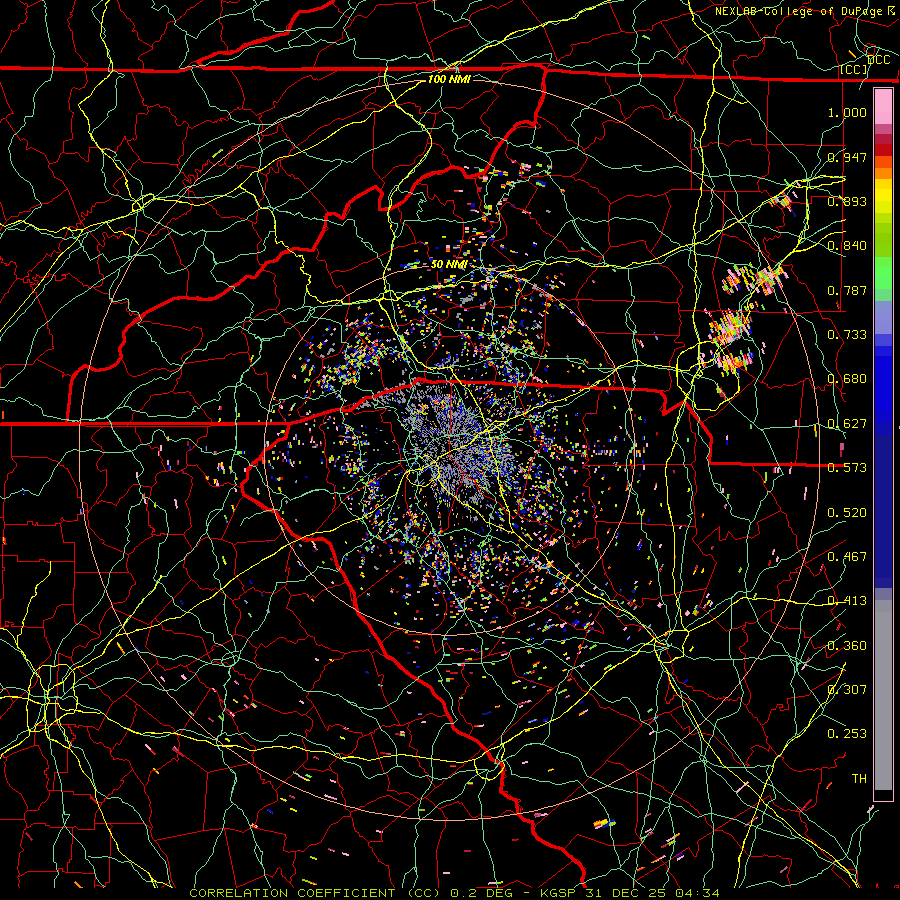Pick the red segment of the color bar
The height and width of the screenshot is (900, 900).
point(883,150)
